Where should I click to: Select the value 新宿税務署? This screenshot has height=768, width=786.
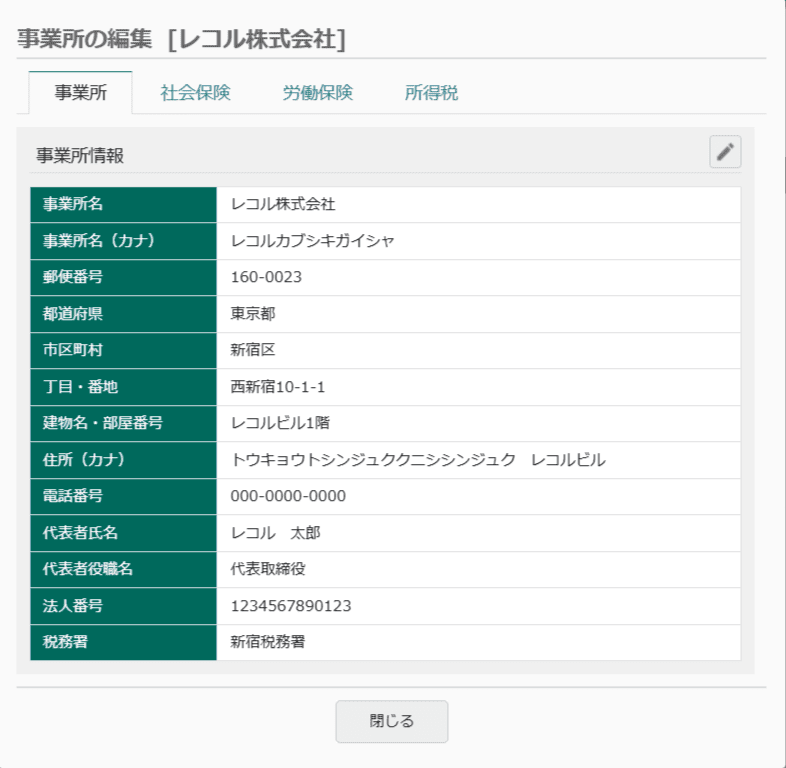coord(268,642)
